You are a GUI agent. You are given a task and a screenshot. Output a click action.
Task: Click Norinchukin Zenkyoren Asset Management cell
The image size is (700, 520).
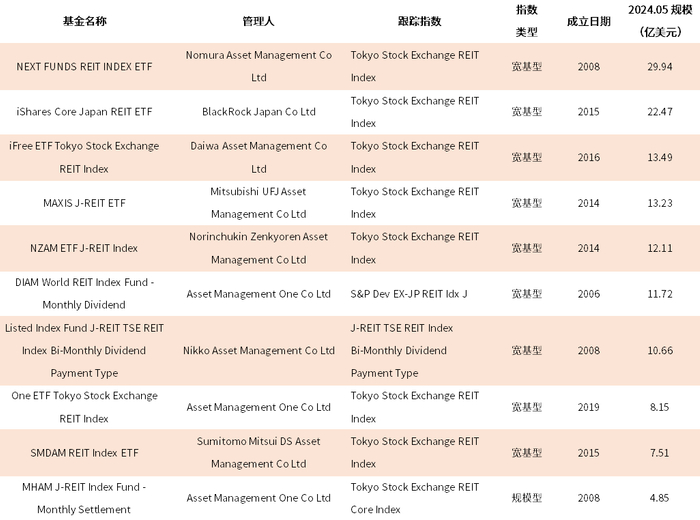click(258, 248)
